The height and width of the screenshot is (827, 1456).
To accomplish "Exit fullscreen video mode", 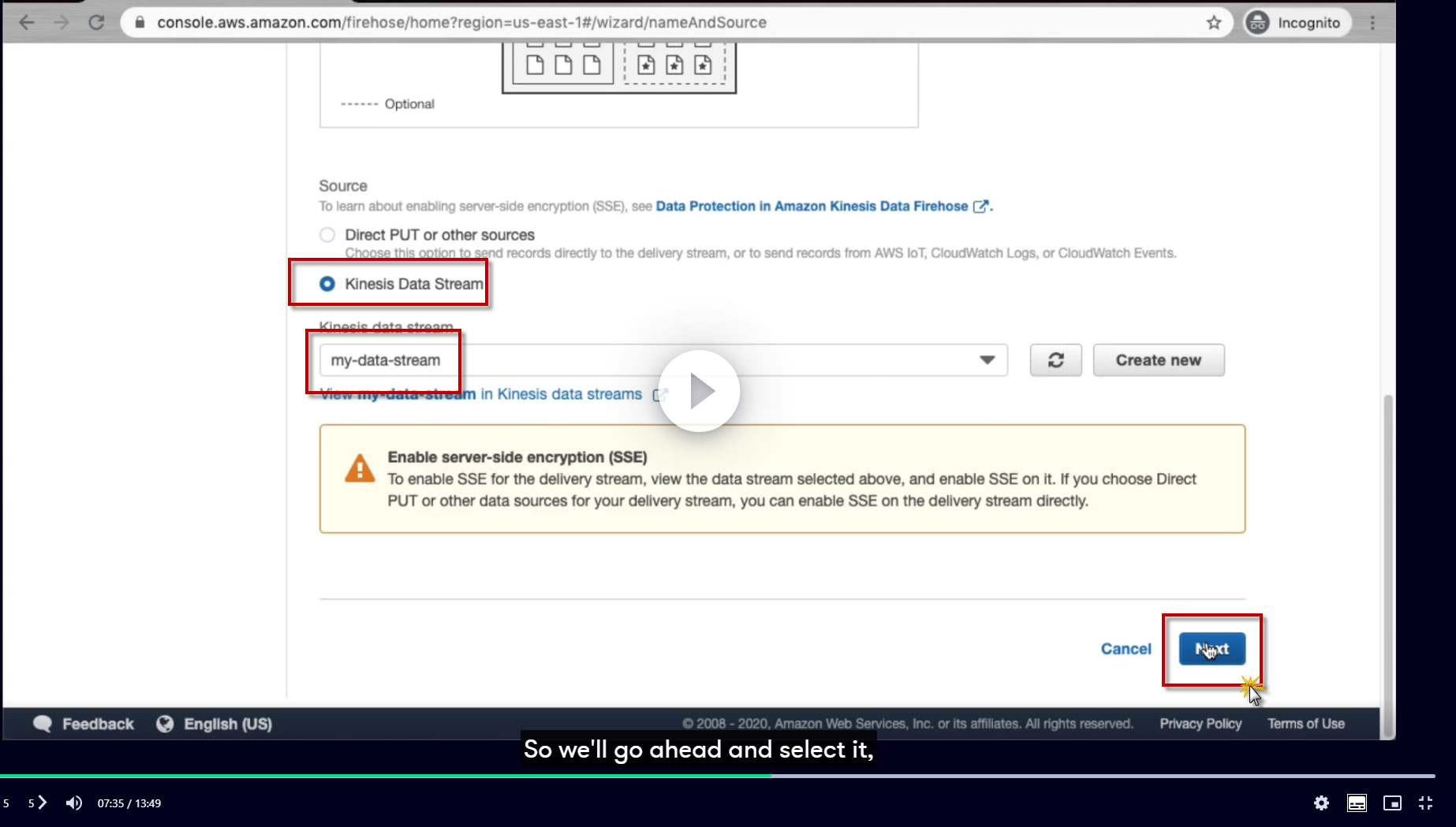I will click(1425, 803).
